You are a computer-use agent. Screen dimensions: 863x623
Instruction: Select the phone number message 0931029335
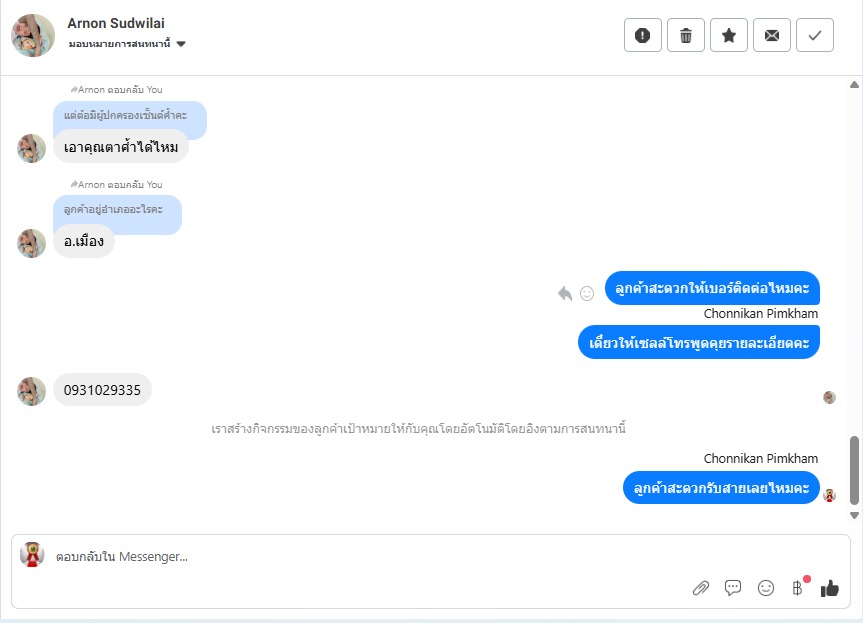point(102,390)
